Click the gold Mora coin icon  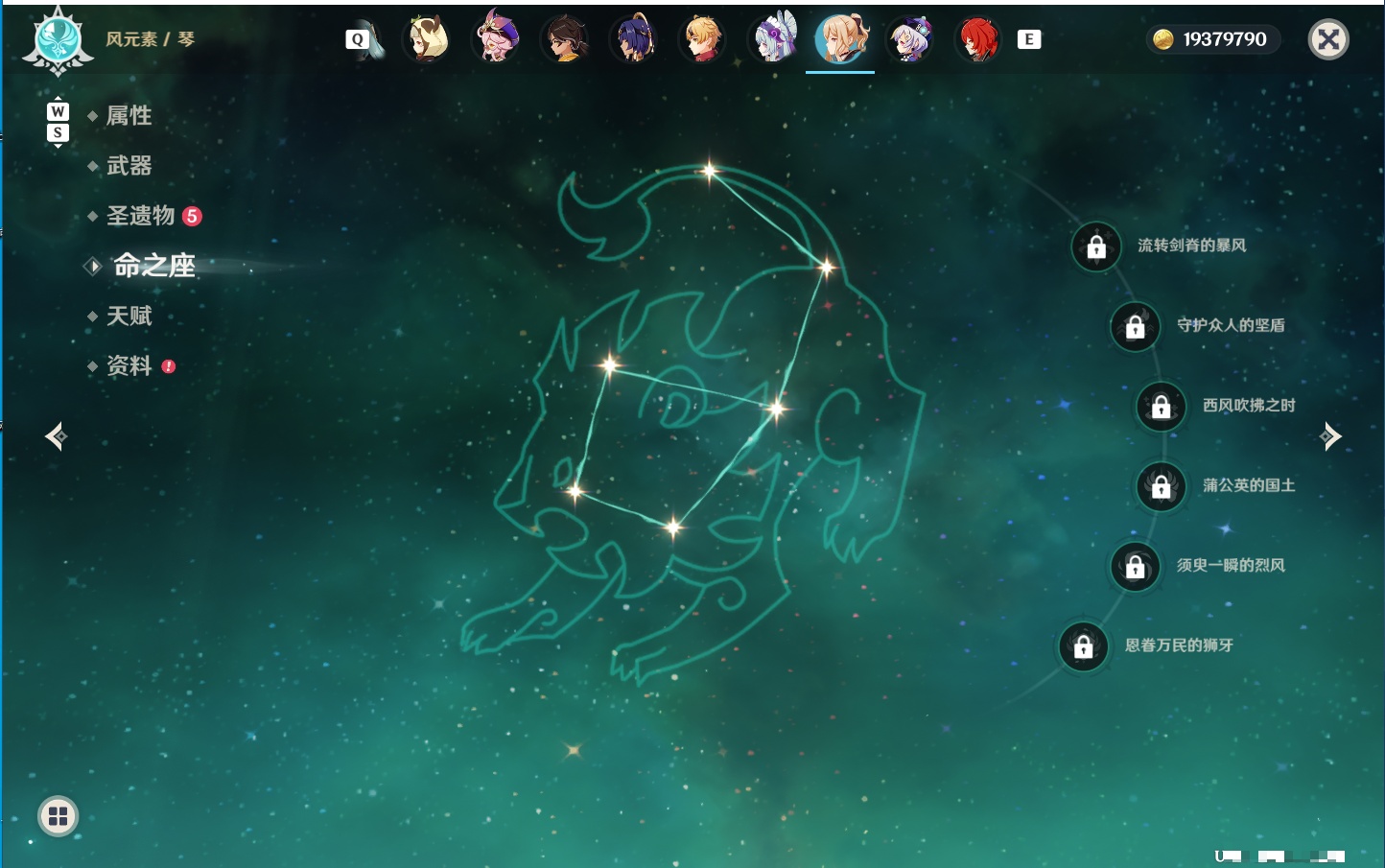coord(1163,39)
